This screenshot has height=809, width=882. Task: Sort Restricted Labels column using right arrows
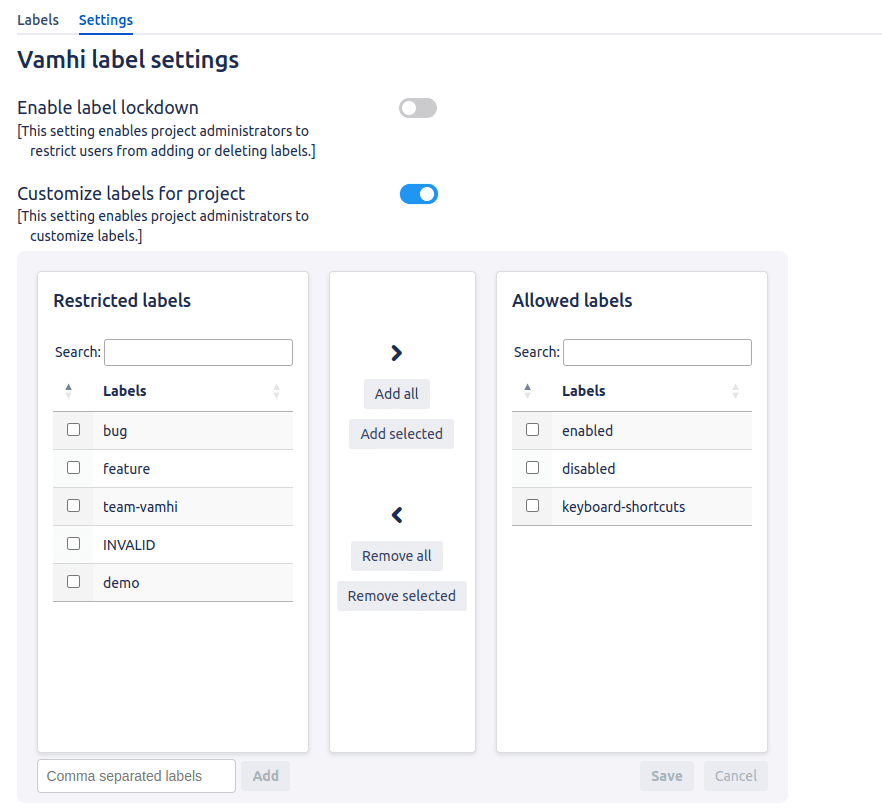277,392
